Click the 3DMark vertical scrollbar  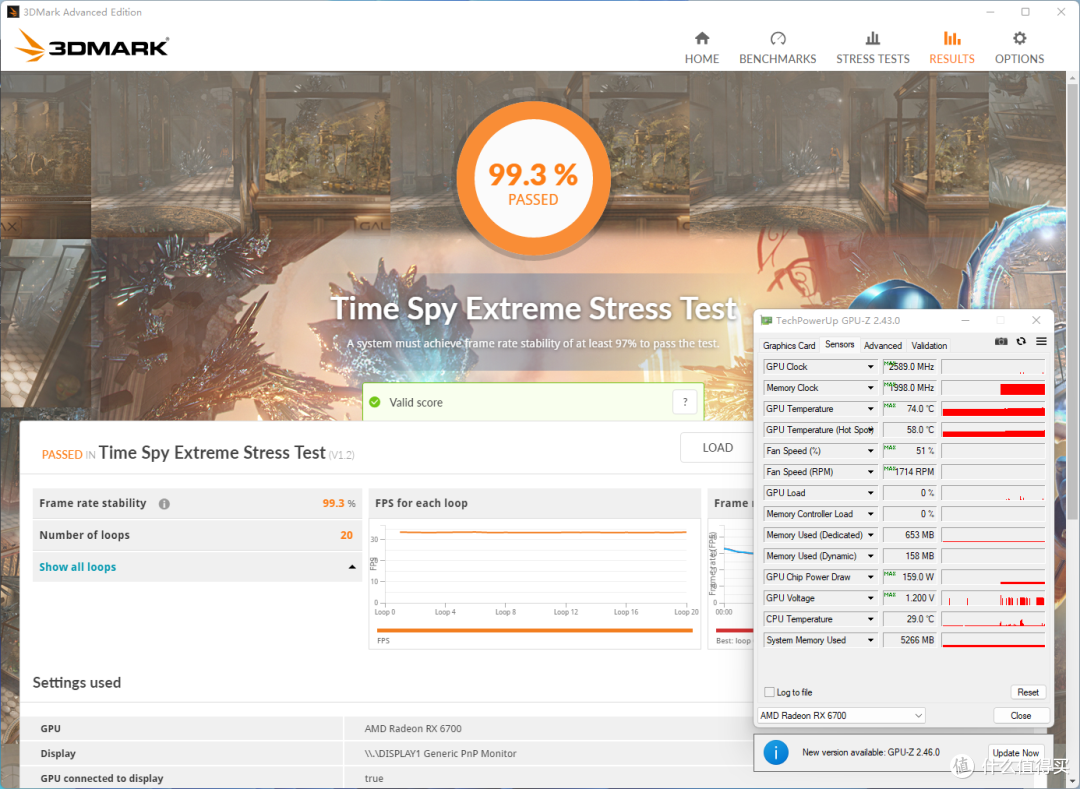tap(1072, 303)
